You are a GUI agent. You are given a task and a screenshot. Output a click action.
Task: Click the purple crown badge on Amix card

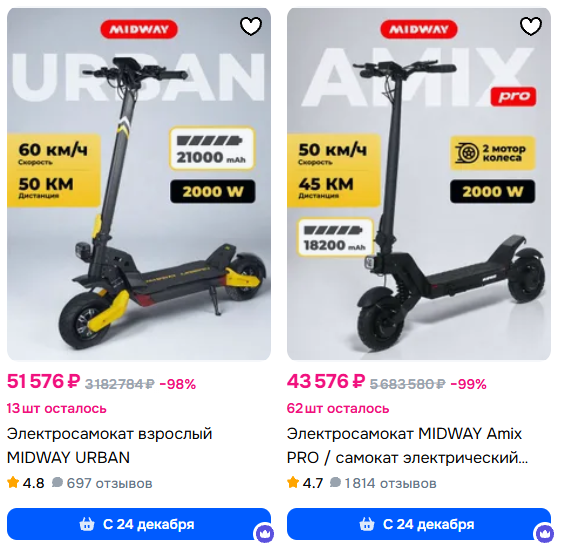click(x=545, y=533)
